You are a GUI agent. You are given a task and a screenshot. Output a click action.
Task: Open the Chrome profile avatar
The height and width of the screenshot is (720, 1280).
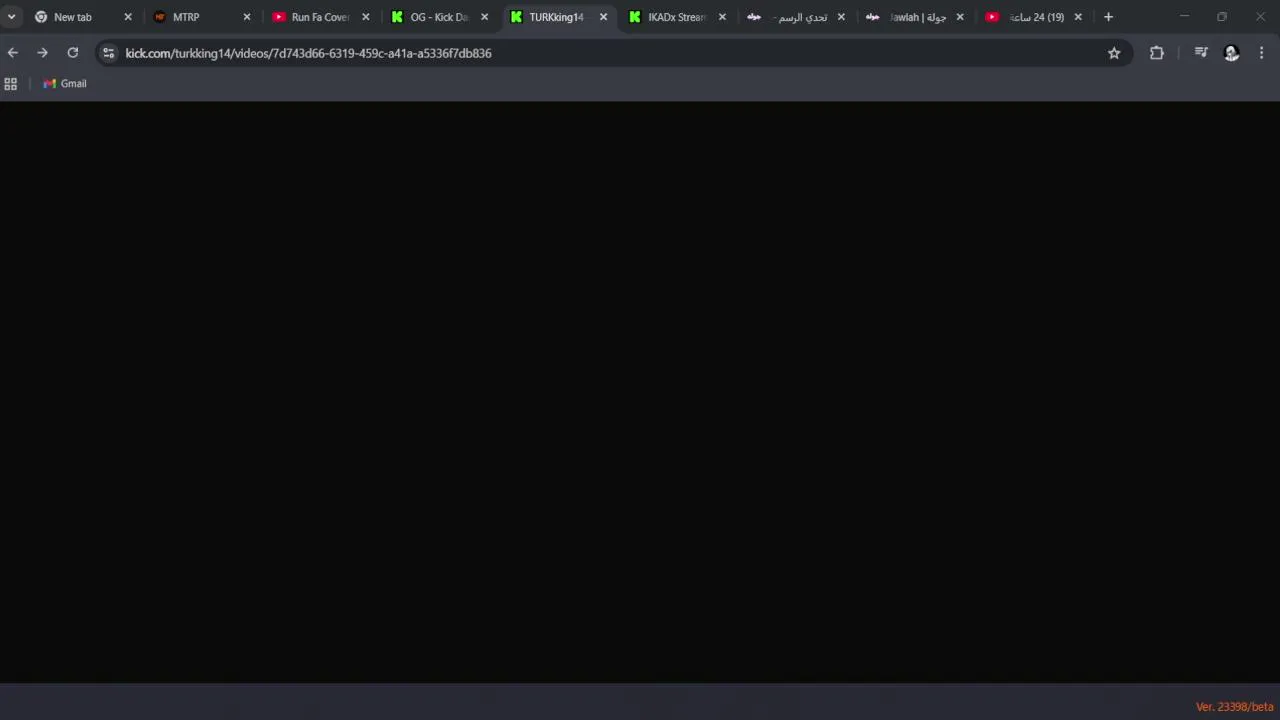click(x=1232, y=53)
